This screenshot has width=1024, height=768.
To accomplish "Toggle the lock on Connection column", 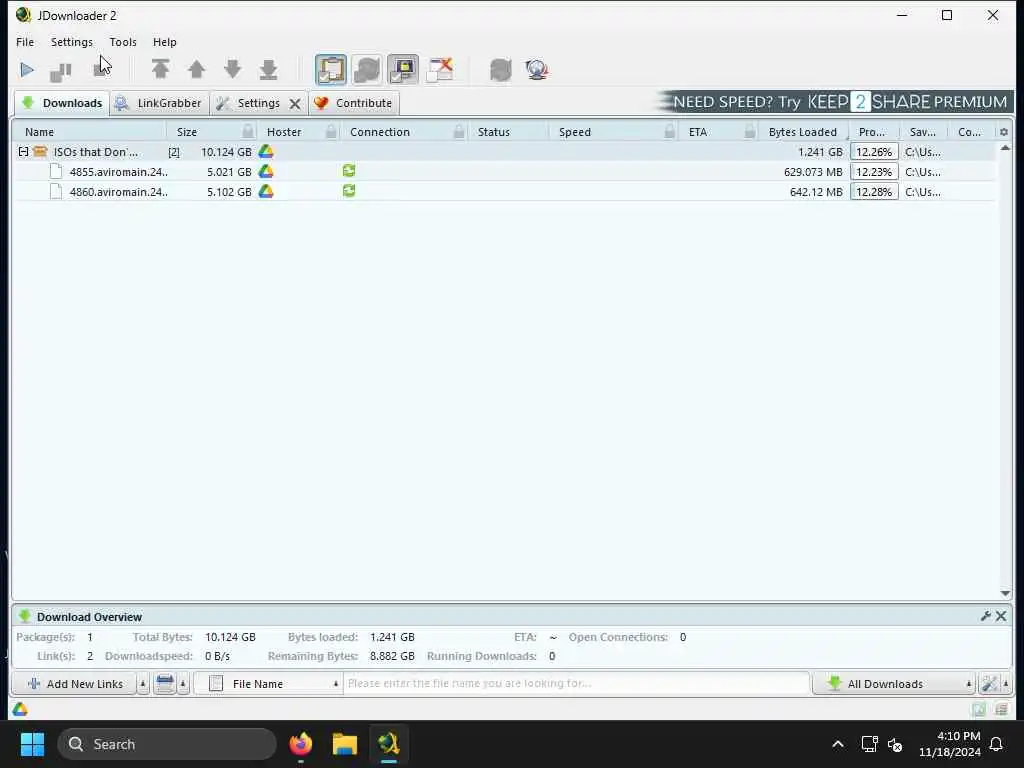I will 459,131.
